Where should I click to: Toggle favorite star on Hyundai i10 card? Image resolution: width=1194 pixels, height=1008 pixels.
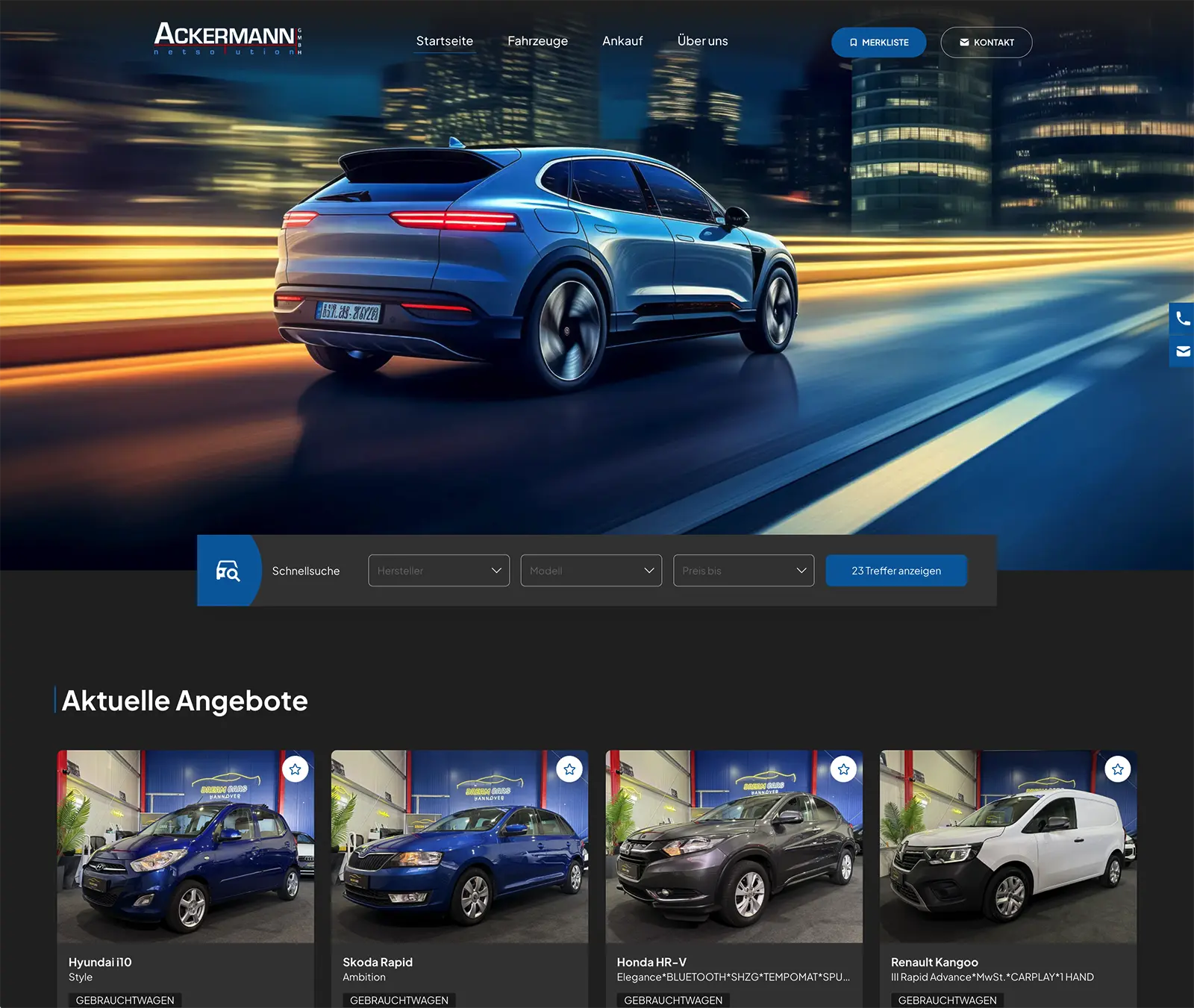click(296, 769)
